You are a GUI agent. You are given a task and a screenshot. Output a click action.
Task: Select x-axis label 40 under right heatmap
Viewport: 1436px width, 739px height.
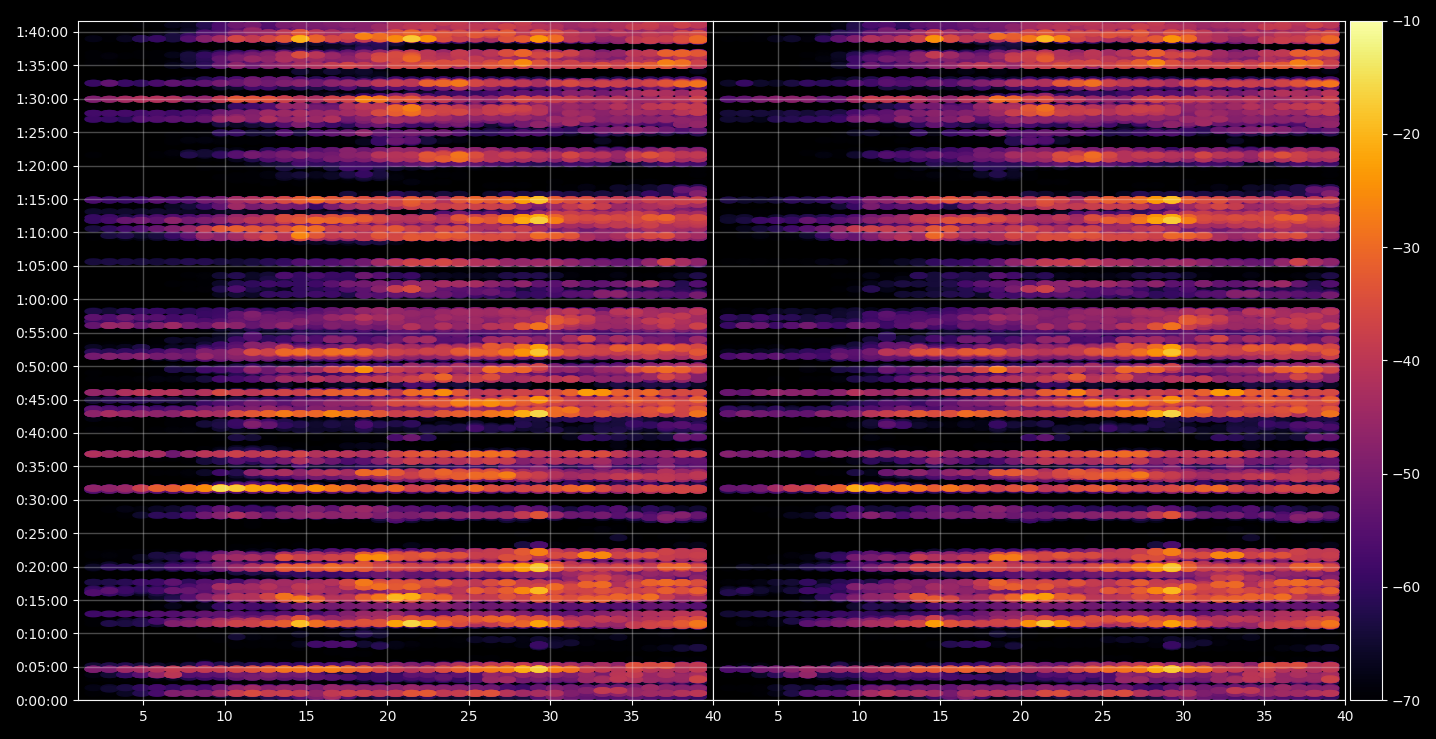[1345, 716]
